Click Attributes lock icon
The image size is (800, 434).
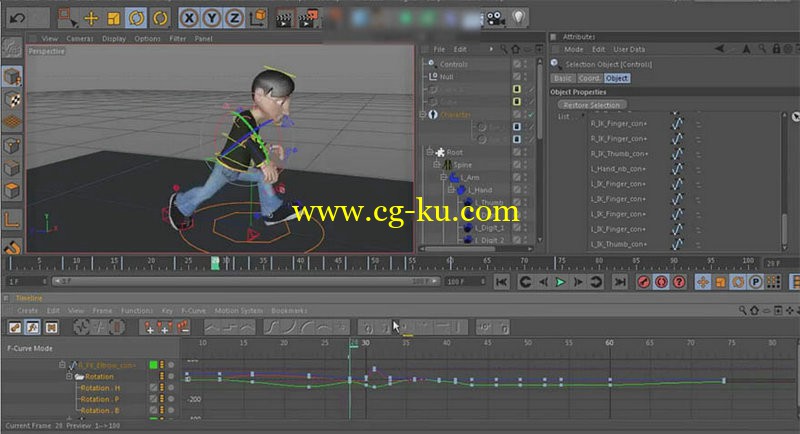[776, 49]
